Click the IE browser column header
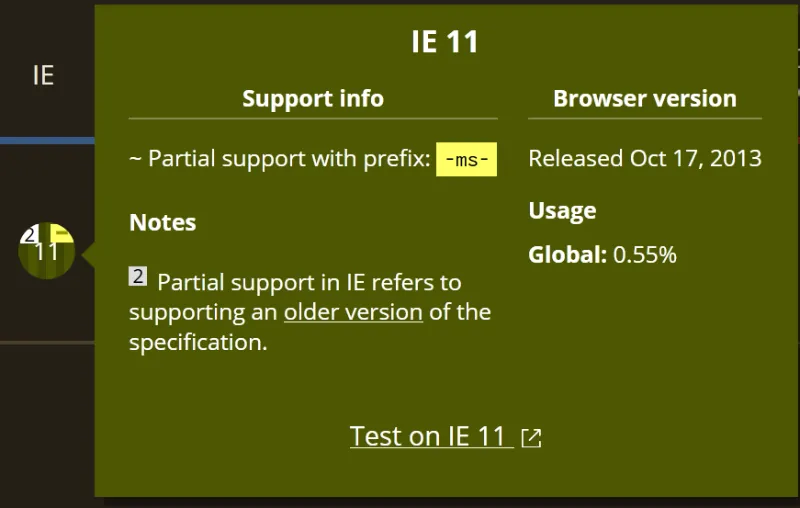 [x=43, y=75]
